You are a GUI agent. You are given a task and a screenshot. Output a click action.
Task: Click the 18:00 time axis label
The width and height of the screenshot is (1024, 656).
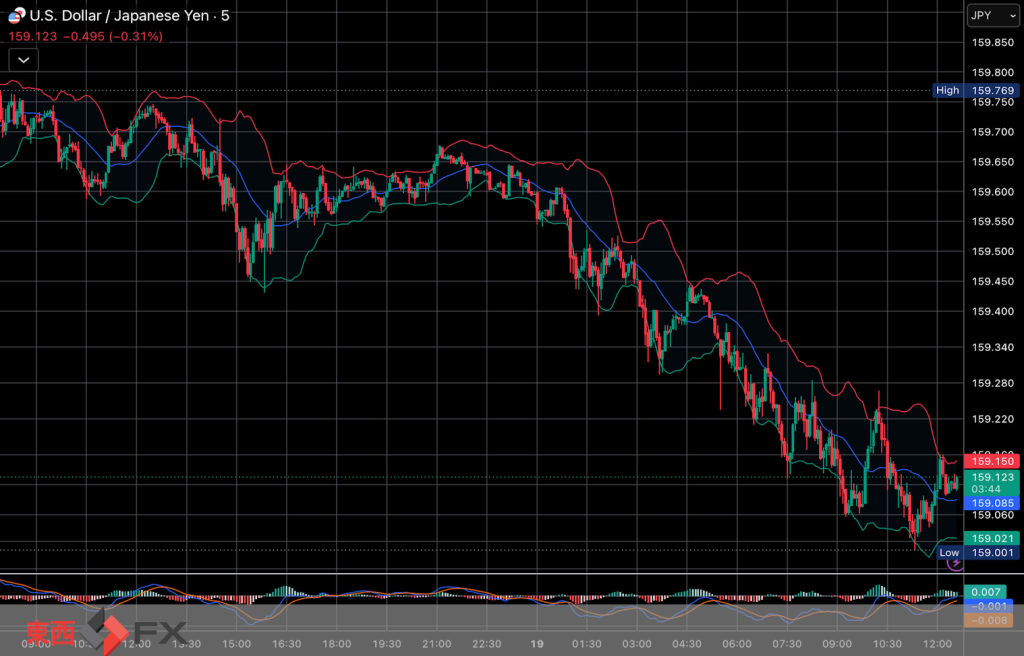[337, 644]
